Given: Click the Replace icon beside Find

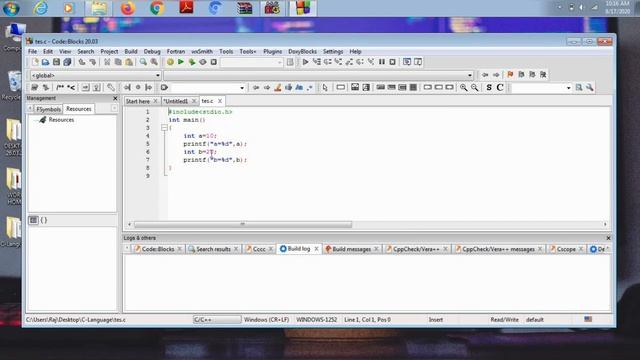Looking at the screenshot, I should pos(154,62).
